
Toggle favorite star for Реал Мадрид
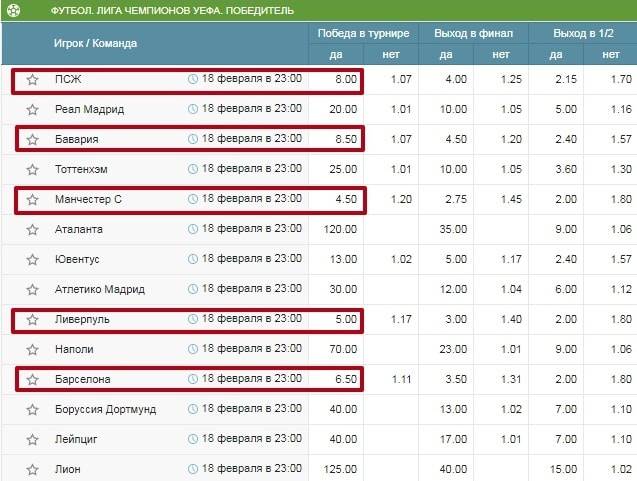click(x=32, y=109)
